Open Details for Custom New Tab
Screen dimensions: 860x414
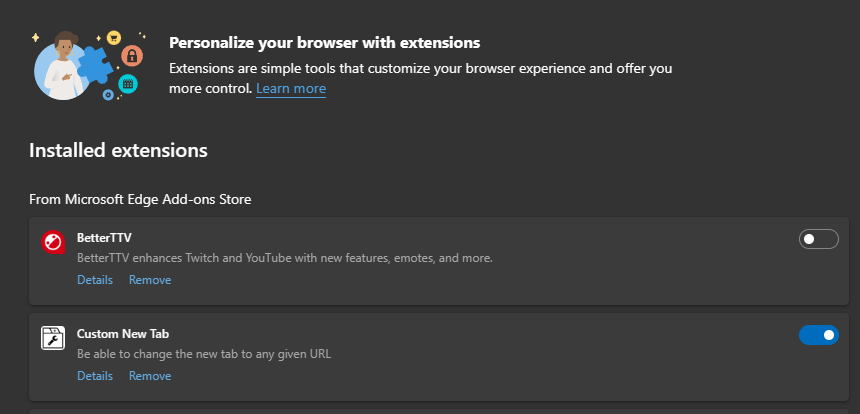pos(95,376)
